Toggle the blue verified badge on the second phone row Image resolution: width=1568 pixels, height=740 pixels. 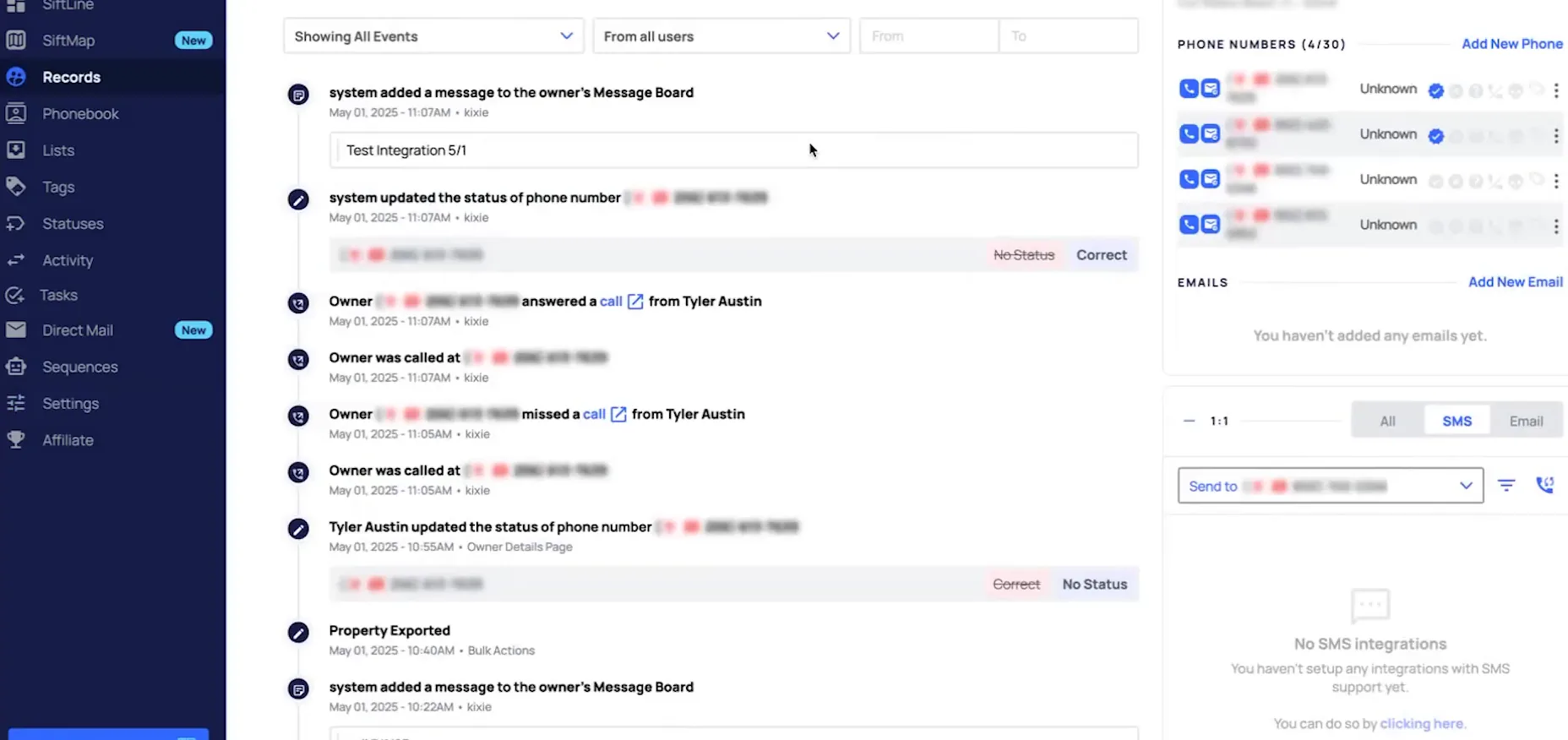[x=1435, y=136]
